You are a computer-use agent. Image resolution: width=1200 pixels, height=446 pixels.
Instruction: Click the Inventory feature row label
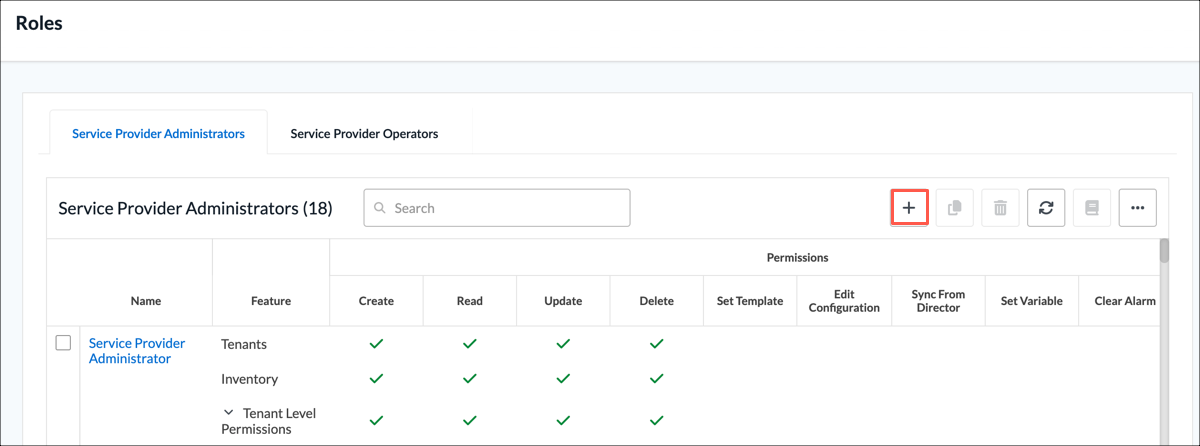tap(250, 379)
